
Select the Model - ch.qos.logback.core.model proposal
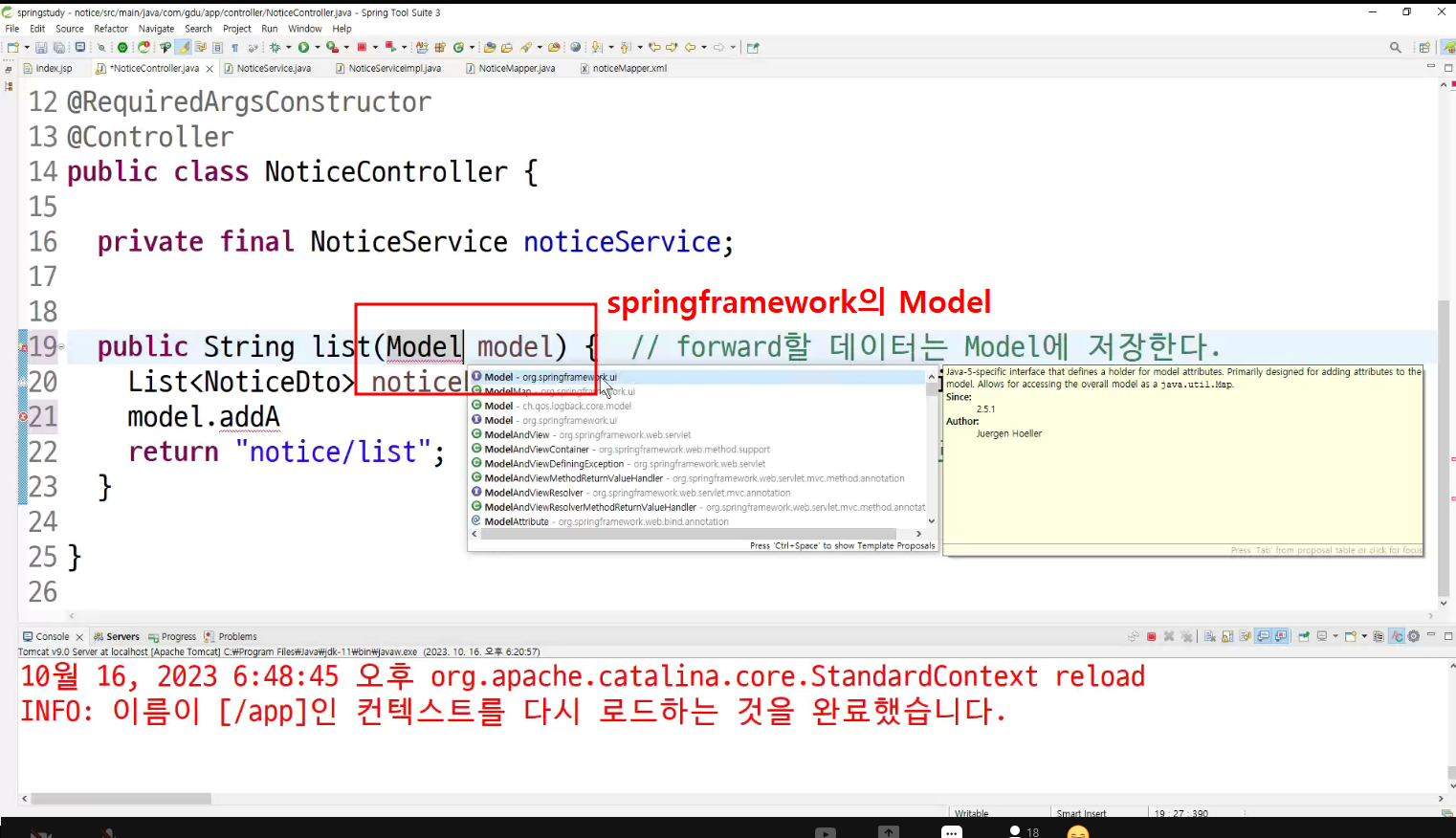tap(698, 406)
